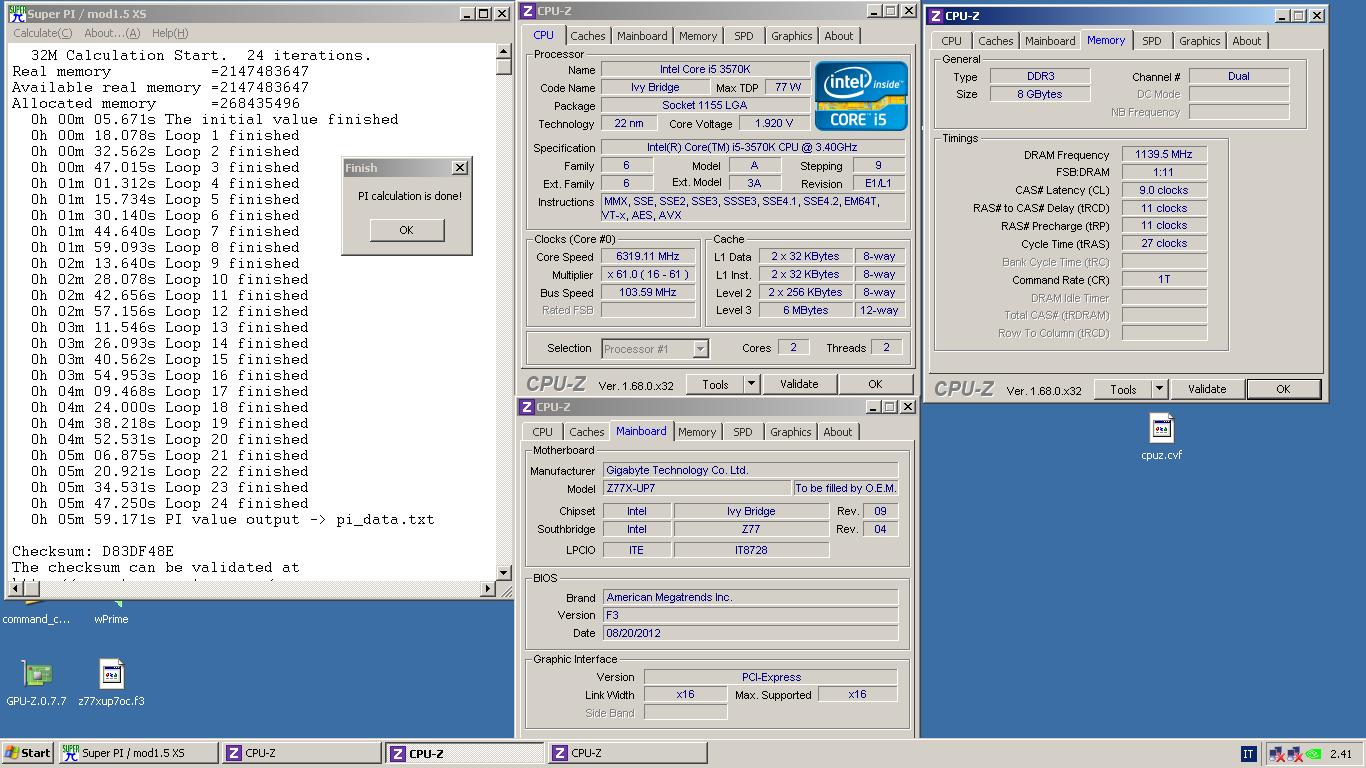The width and height of the screenshot is (1366, 768).
Task: Select About tab in Mainboard window
Action: (x=838, y=432)
